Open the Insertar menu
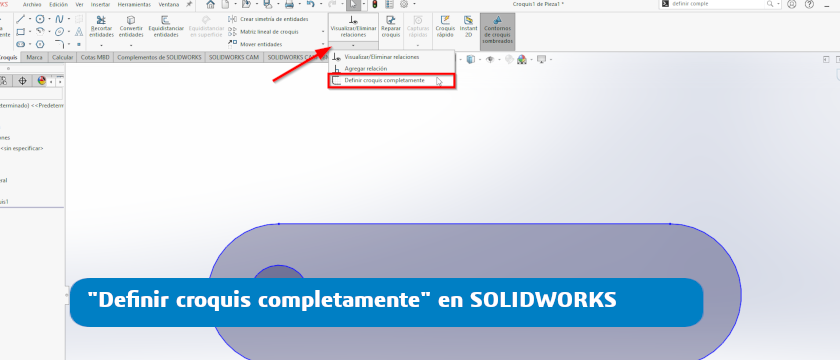The height and width of the screenshot is (360, 840). (x=101, y=4)
